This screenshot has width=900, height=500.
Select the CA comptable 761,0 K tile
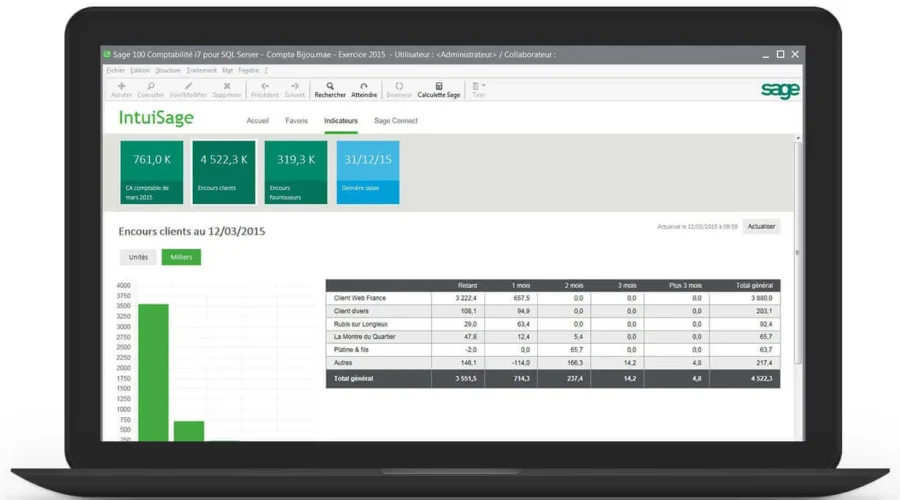(152, 172)
